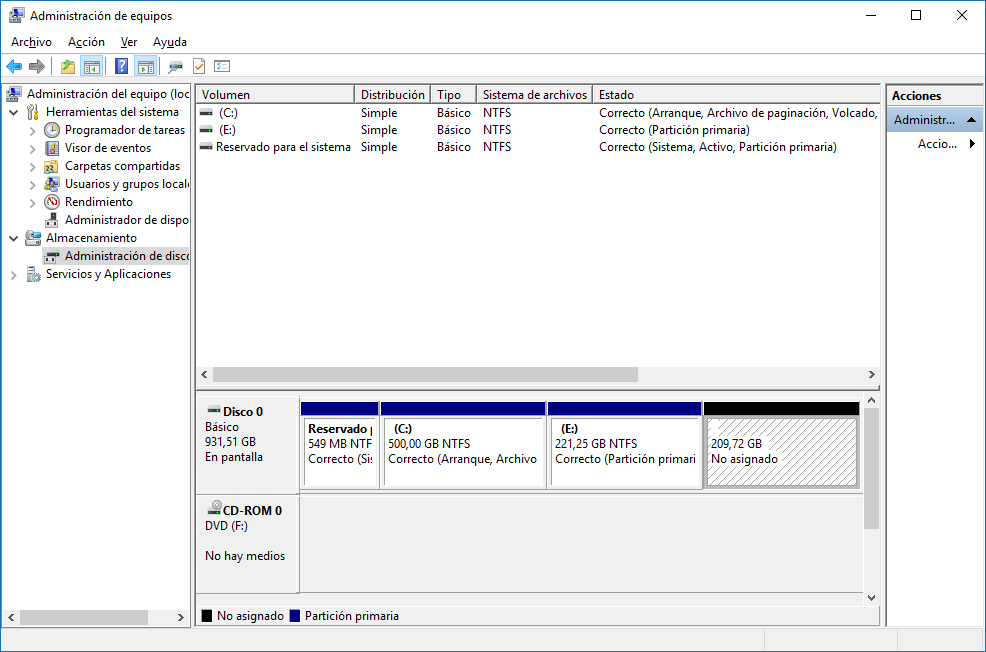Click the CD-ROM 0 disc icon
This screenshot has width=986, height=652.
click(214, 508)
